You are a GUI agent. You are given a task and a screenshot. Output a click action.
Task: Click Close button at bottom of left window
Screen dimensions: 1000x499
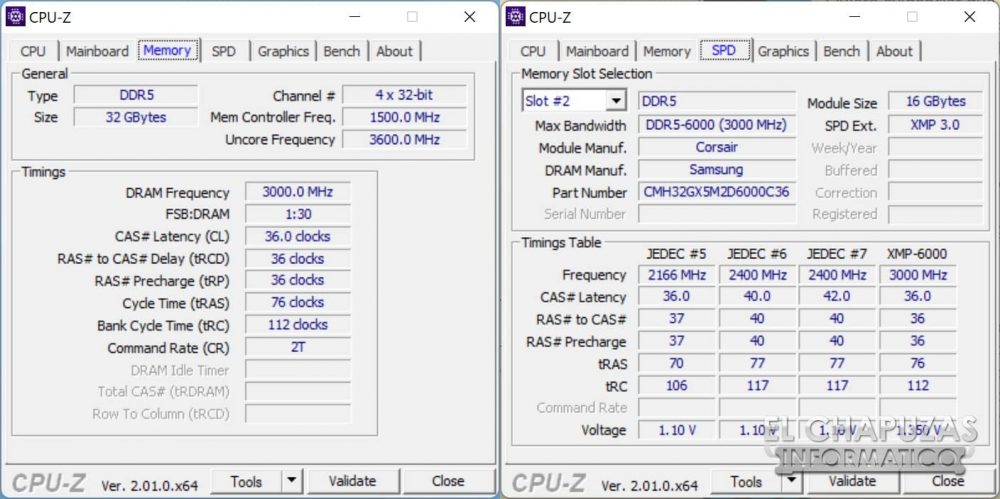(448, 482)
